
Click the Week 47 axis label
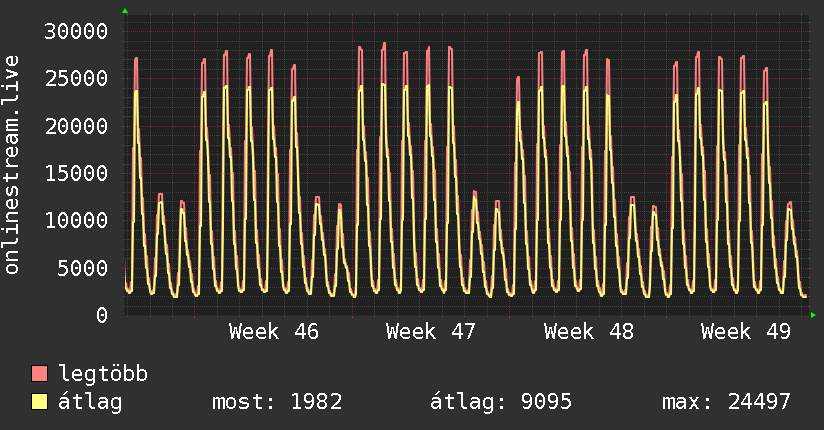(x=431, y=331)
